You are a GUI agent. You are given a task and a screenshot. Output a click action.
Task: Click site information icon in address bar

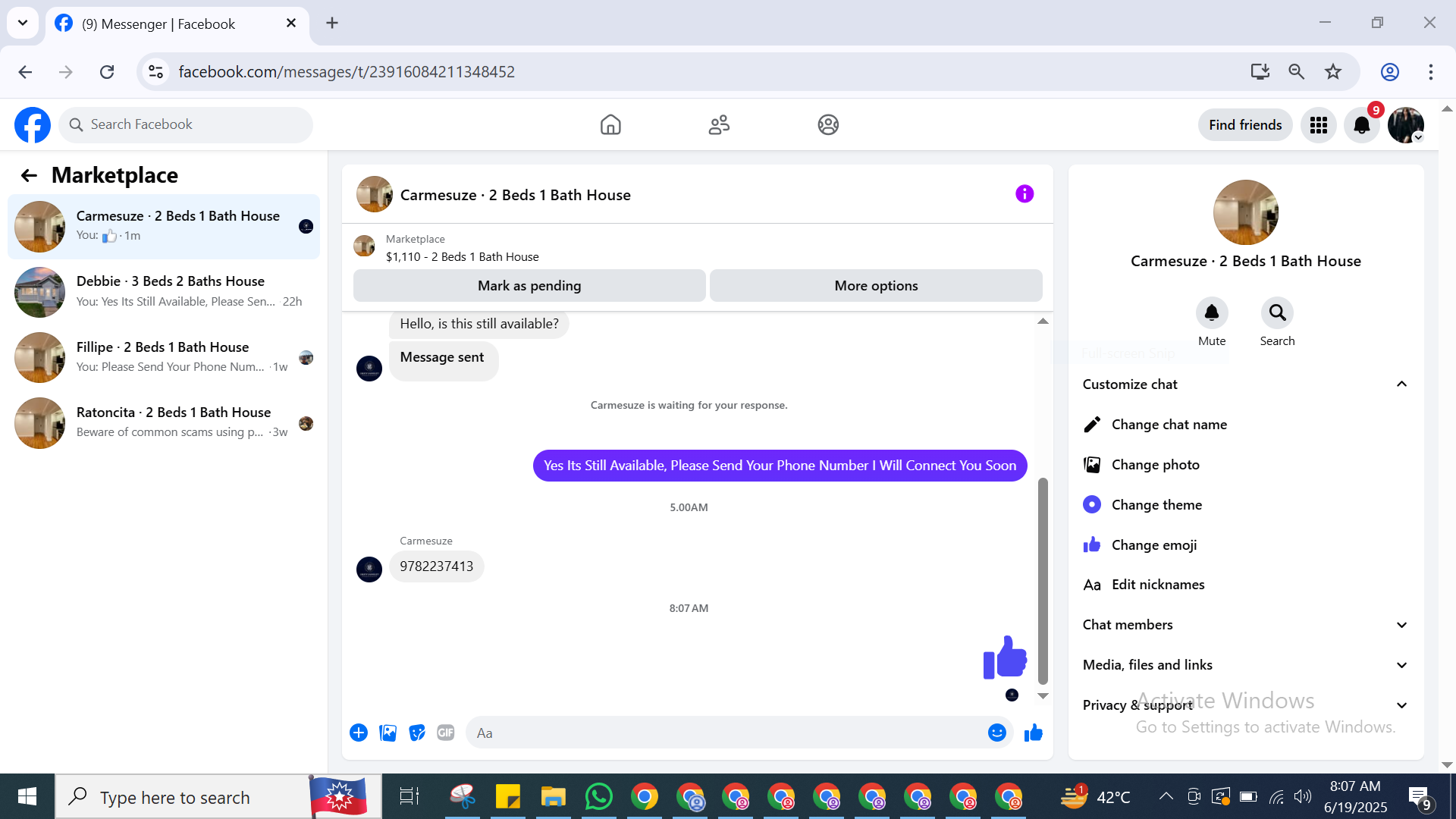click(155, 72)
